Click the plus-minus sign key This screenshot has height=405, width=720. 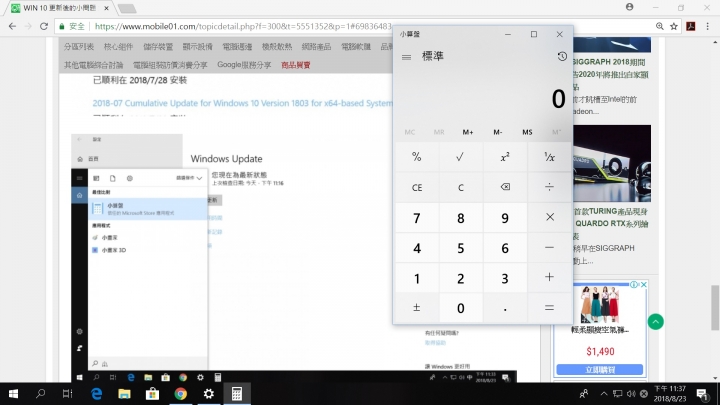pyautogui.click(x=416, y=308)
